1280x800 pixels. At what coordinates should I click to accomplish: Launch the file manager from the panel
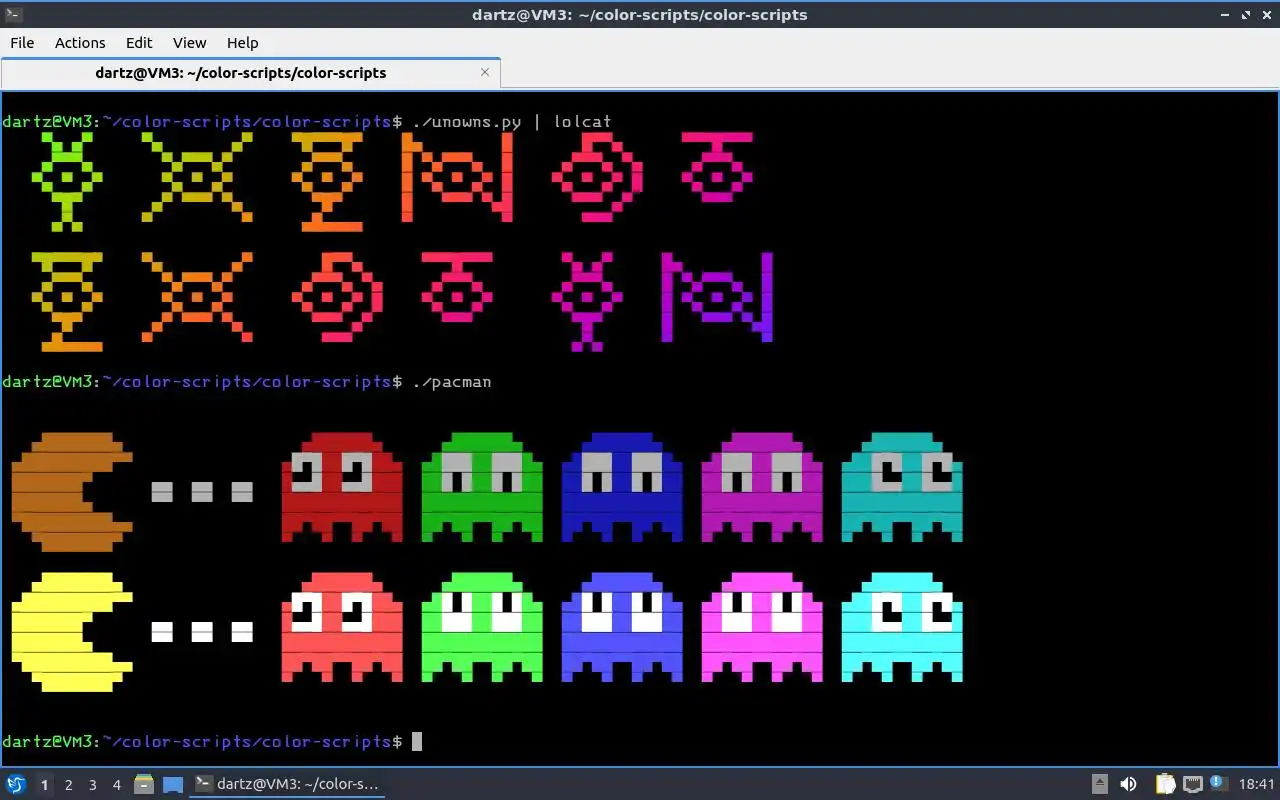point(144,784)
